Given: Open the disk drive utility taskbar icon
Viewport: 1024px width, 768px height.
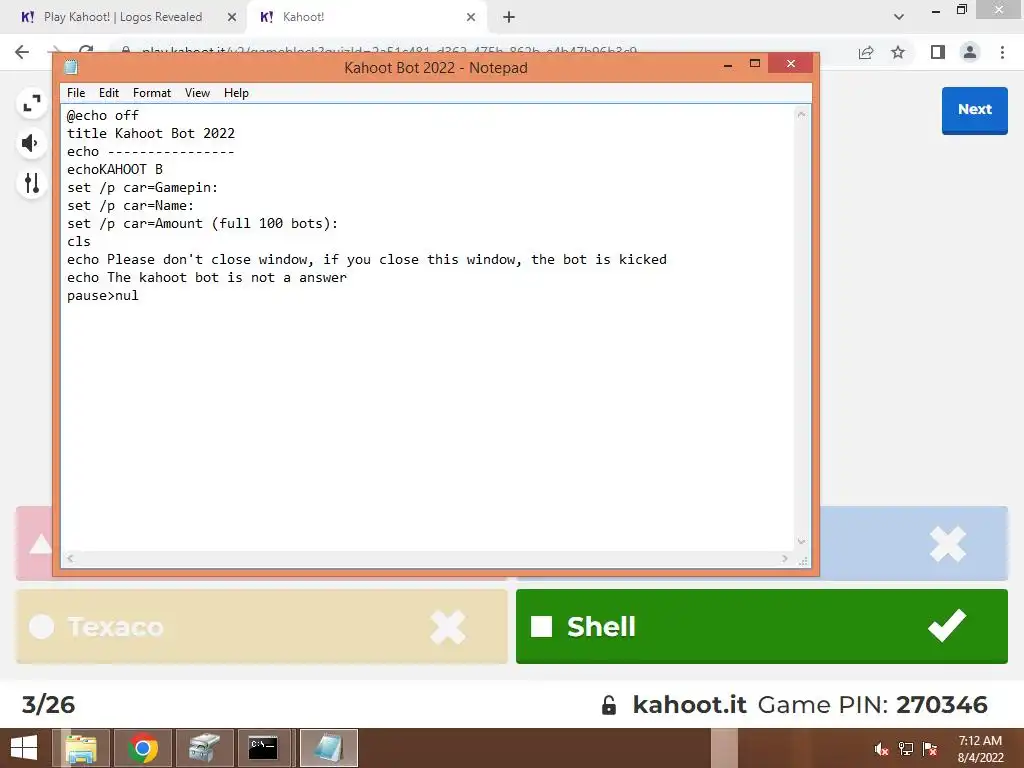Looking at the screenshot, I should pyautogui.click(x=204, y=748).
